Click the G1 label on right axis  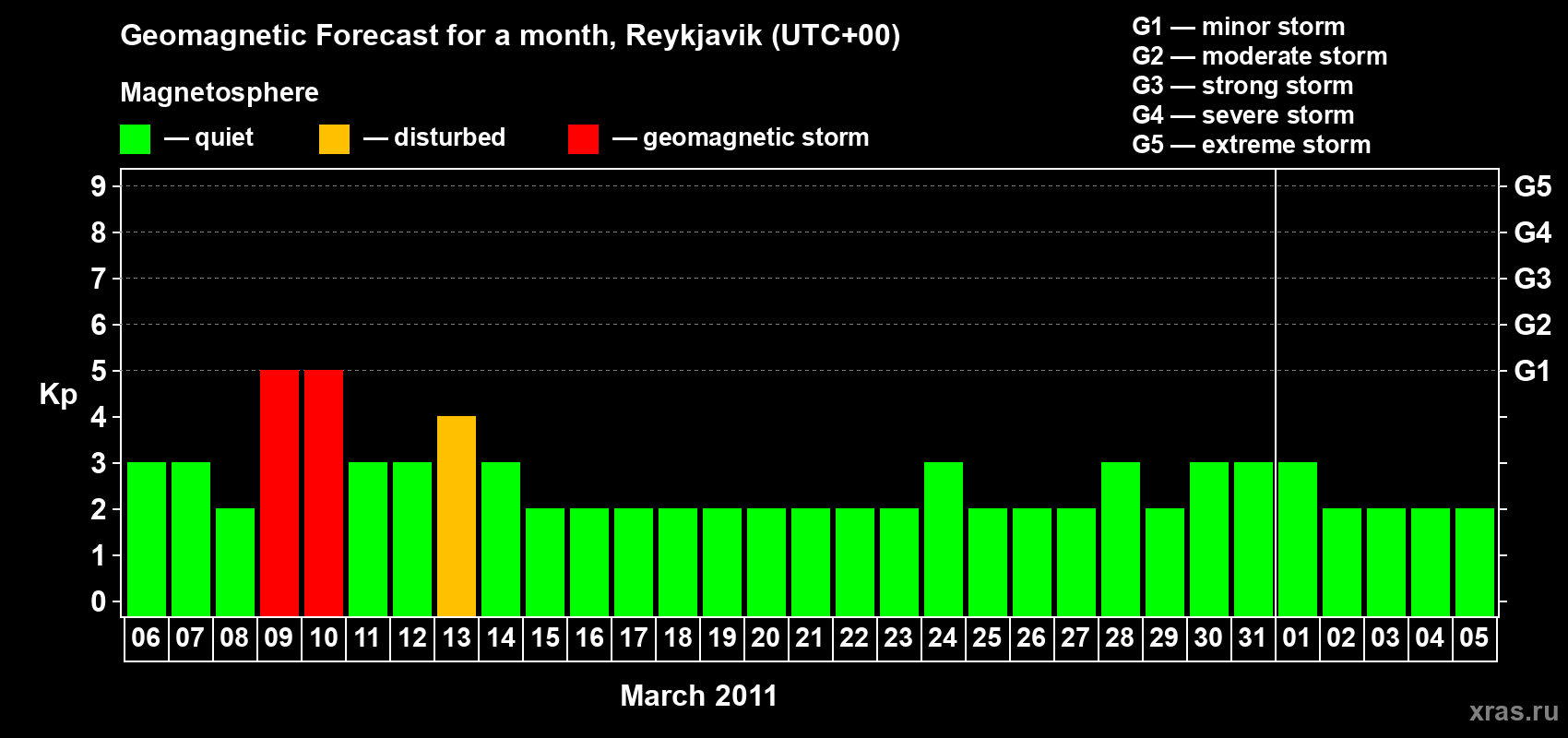click(1533, 371)
